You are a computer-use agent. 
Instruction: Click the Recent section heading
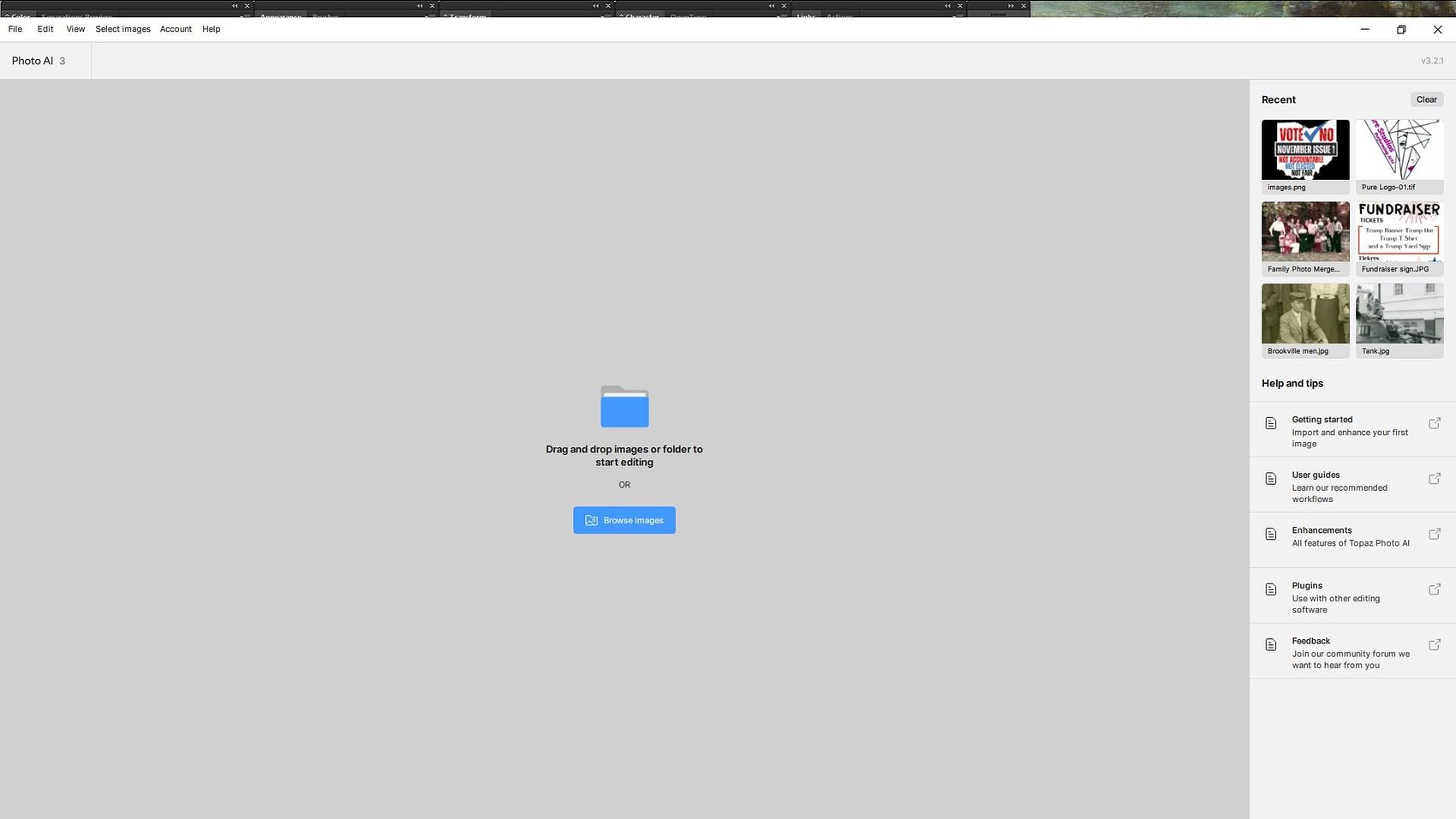click(1279, 99)
